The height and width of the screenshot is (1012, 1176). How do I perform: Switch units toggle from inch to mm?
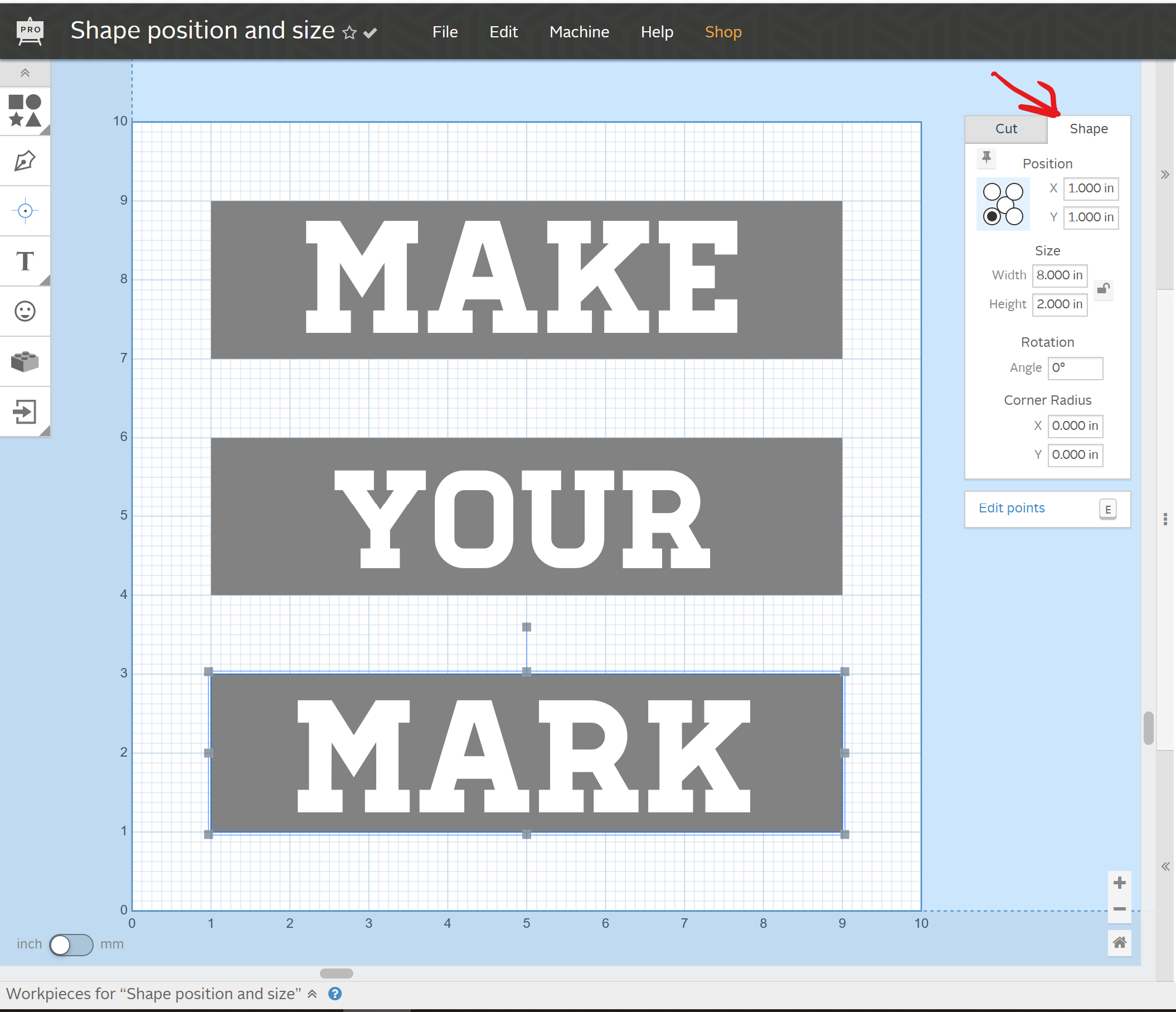tap(71, 945)
